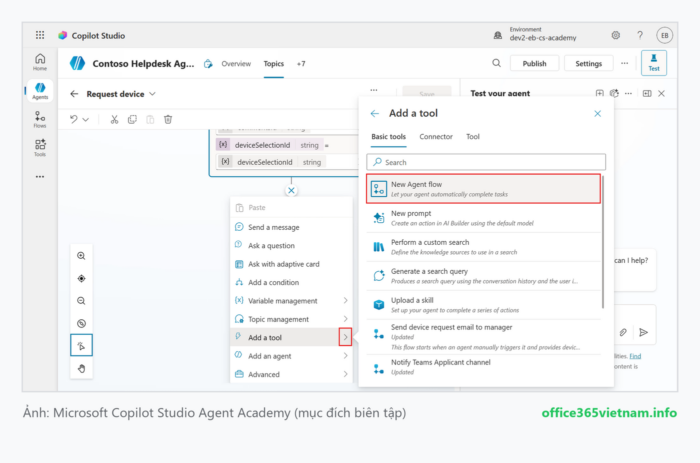The width and height of the screenshot is (700, 463).
Task: Open the +7 more tabs dropdown
Action: (x=301, y=64)
